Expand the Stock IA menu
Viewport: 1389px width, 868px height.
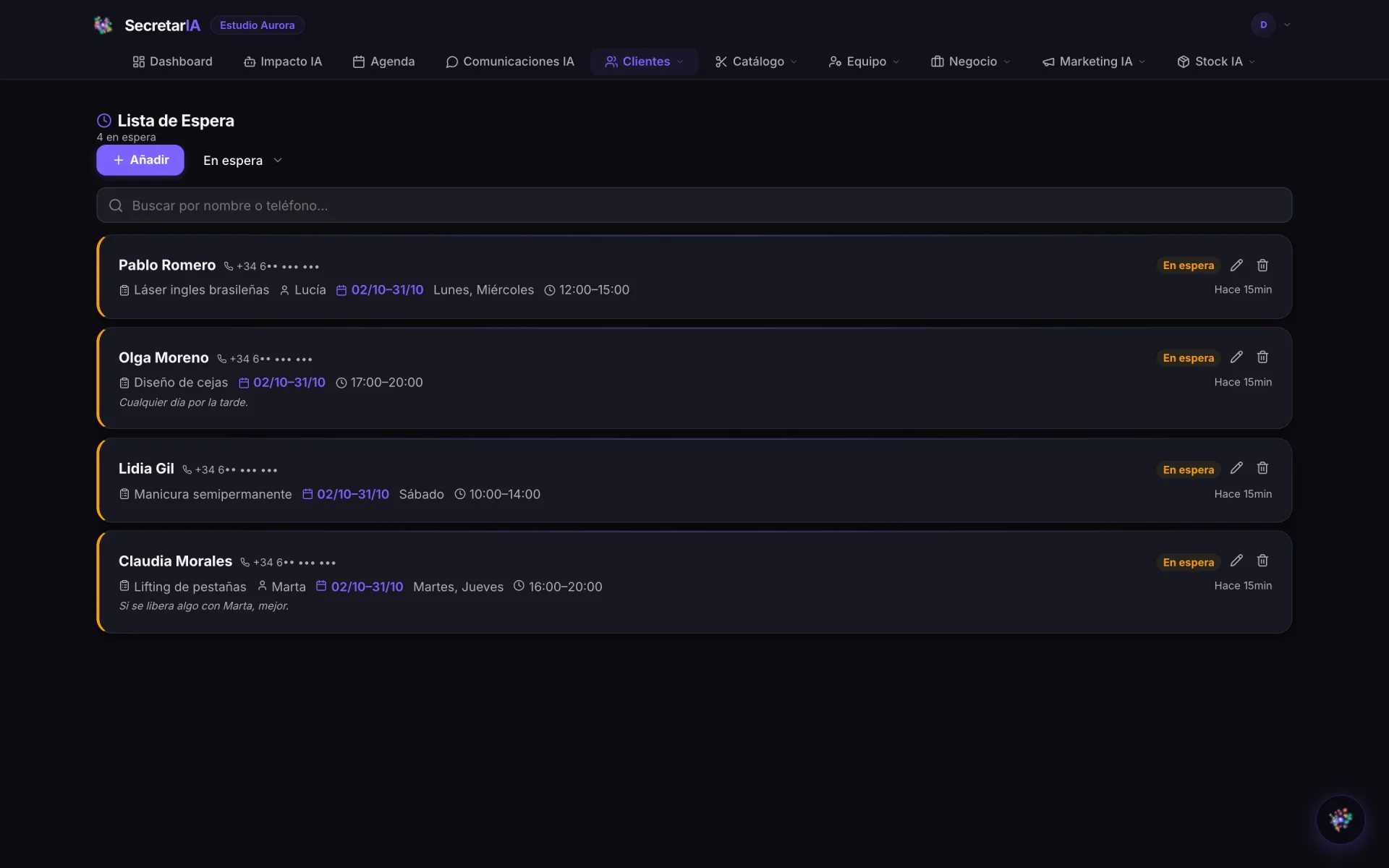[1216, 61]
